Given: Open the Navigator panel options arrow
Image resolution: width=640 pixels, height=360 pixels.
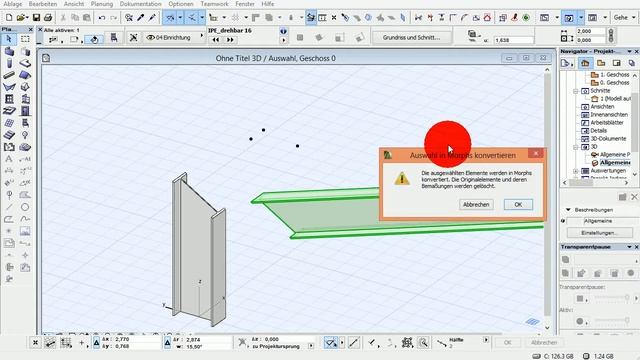Looking at the screenshot, I should pos(629,51).
